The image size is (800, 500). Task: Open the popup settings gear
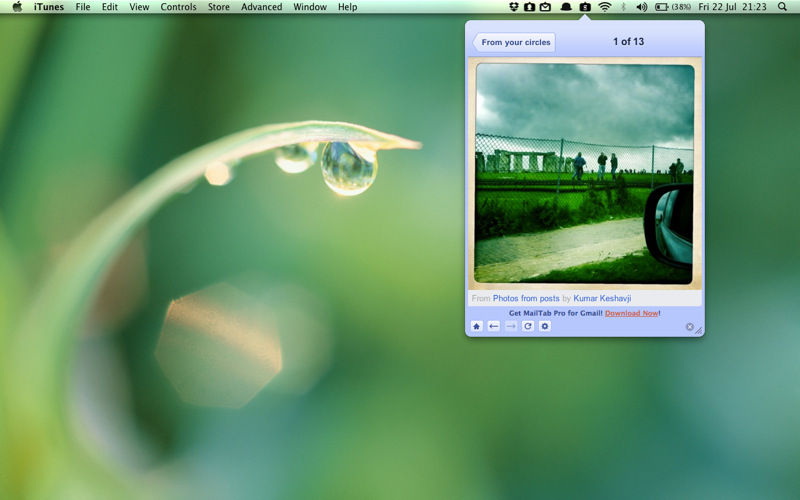click(x=545, y=326)
